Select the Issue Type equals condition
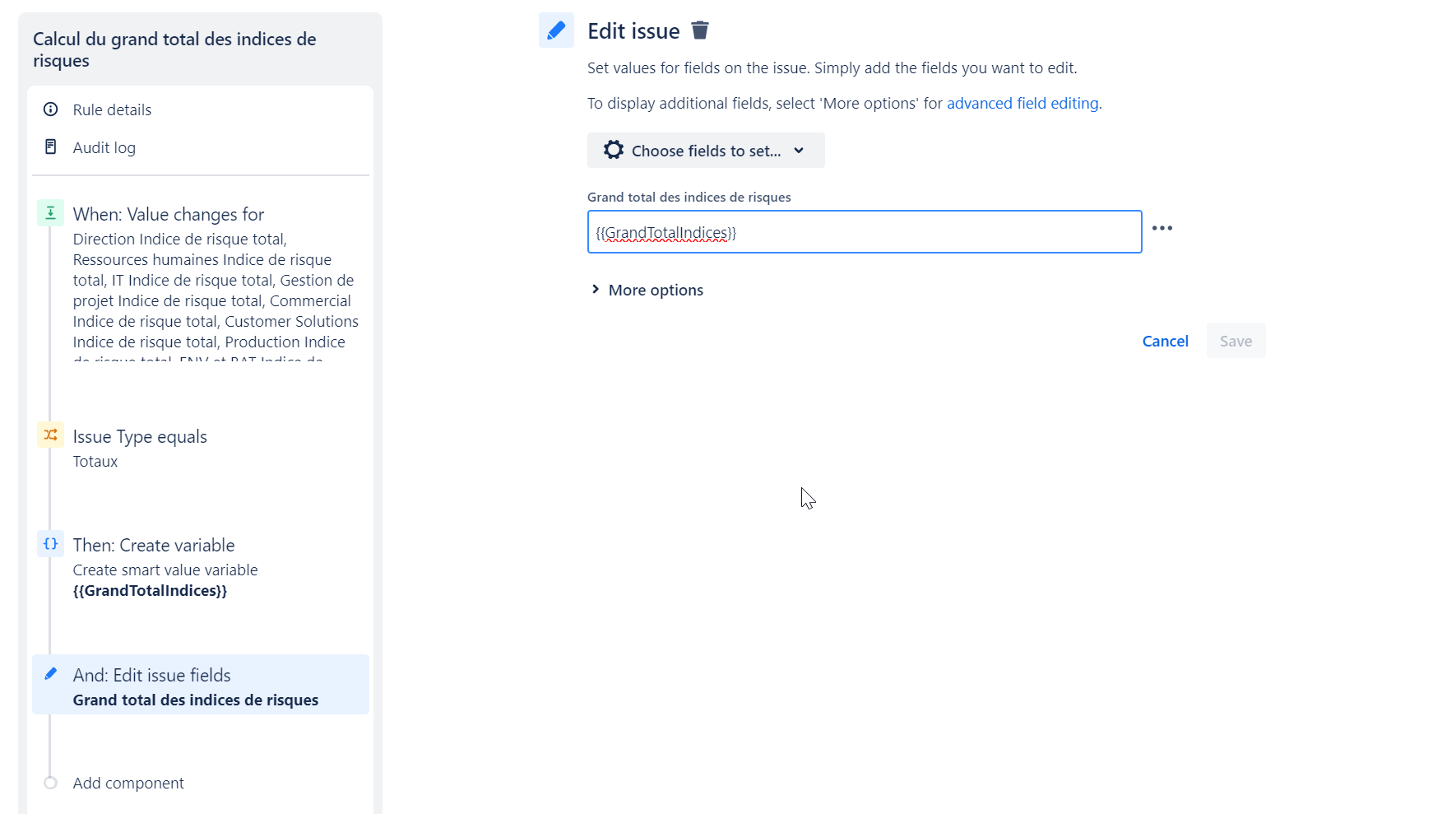Viewport: 1456px width, 814px height. pos(201,448)
